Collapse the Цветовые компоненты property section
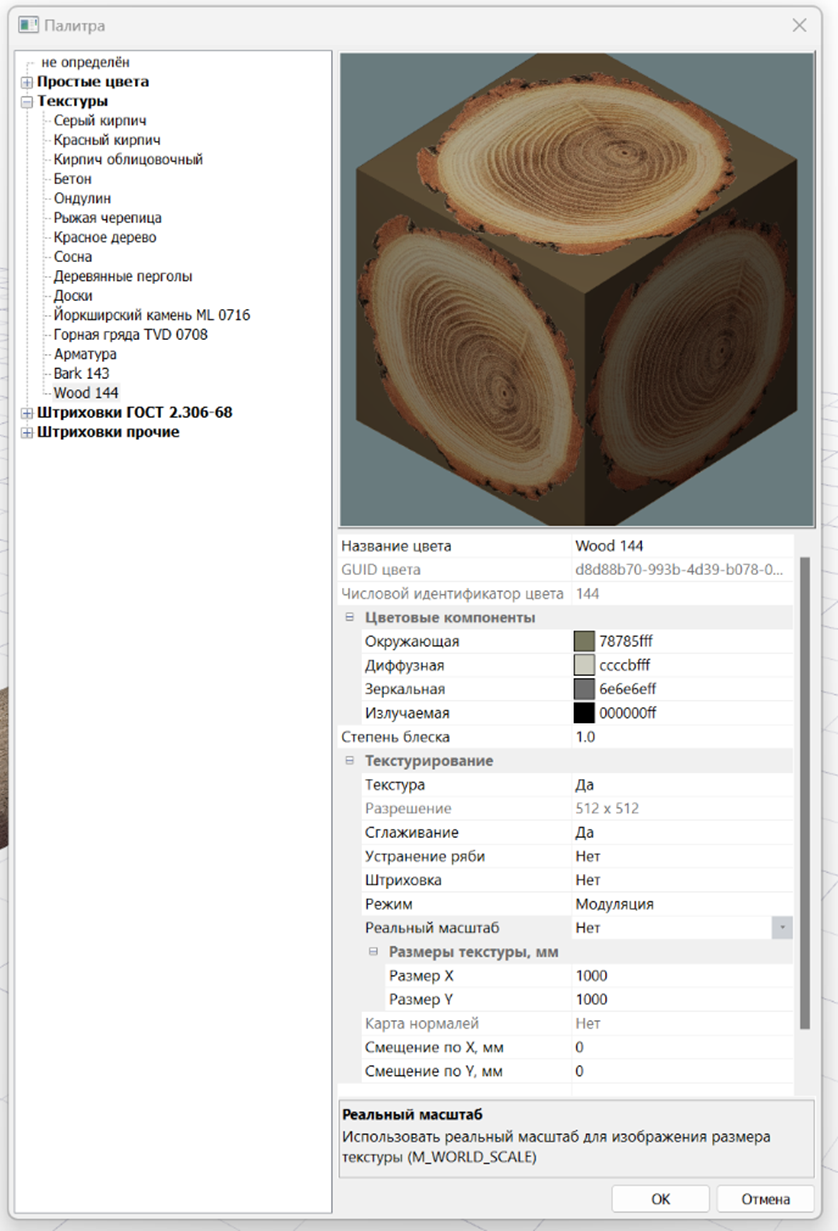The width and height of the screenshot is (838, 1231). pyautogui.click(x=350, y=617)
